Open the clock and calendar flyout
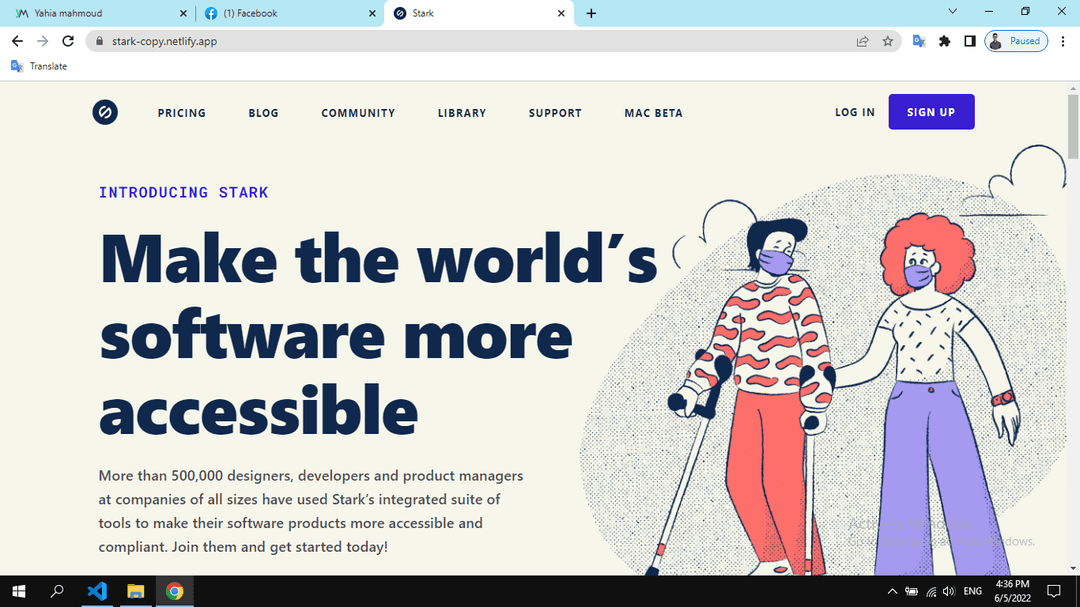 click(1012, 591)
